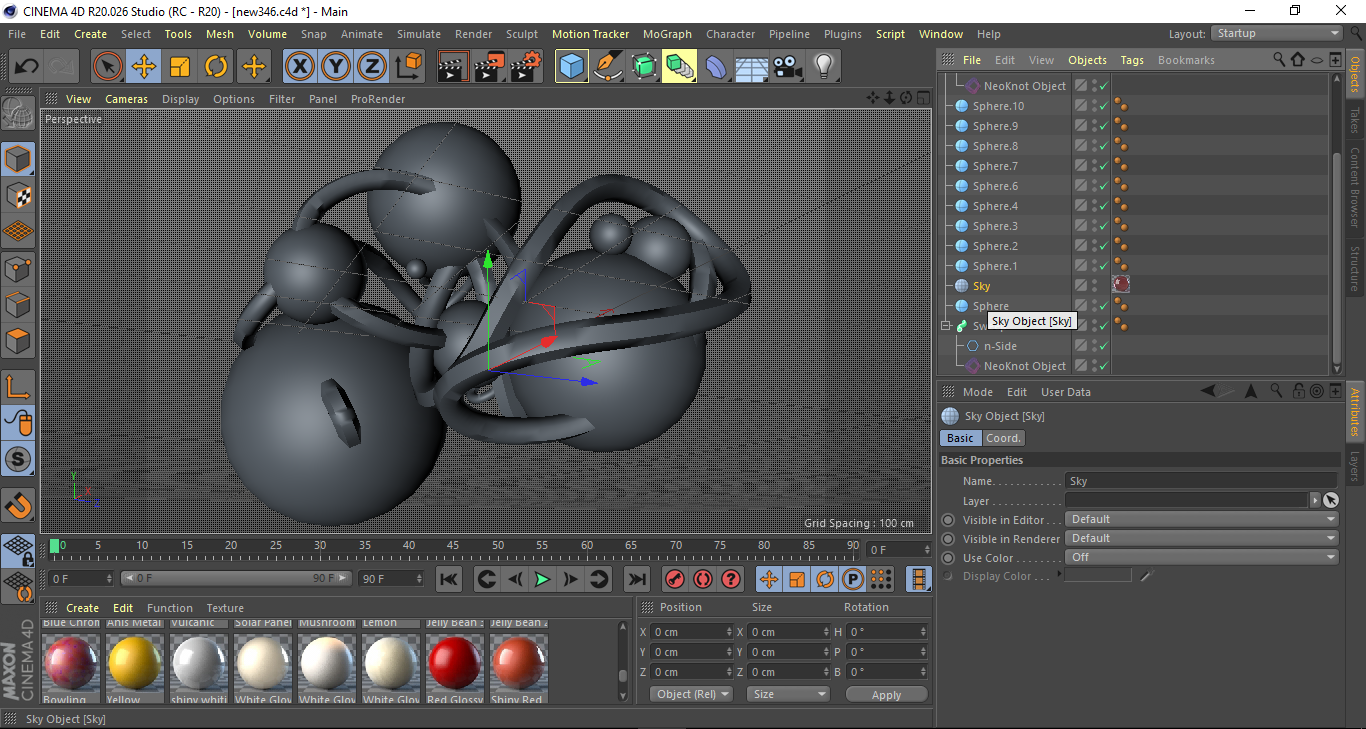Open the Use Color dropdown

point(1201,557)
